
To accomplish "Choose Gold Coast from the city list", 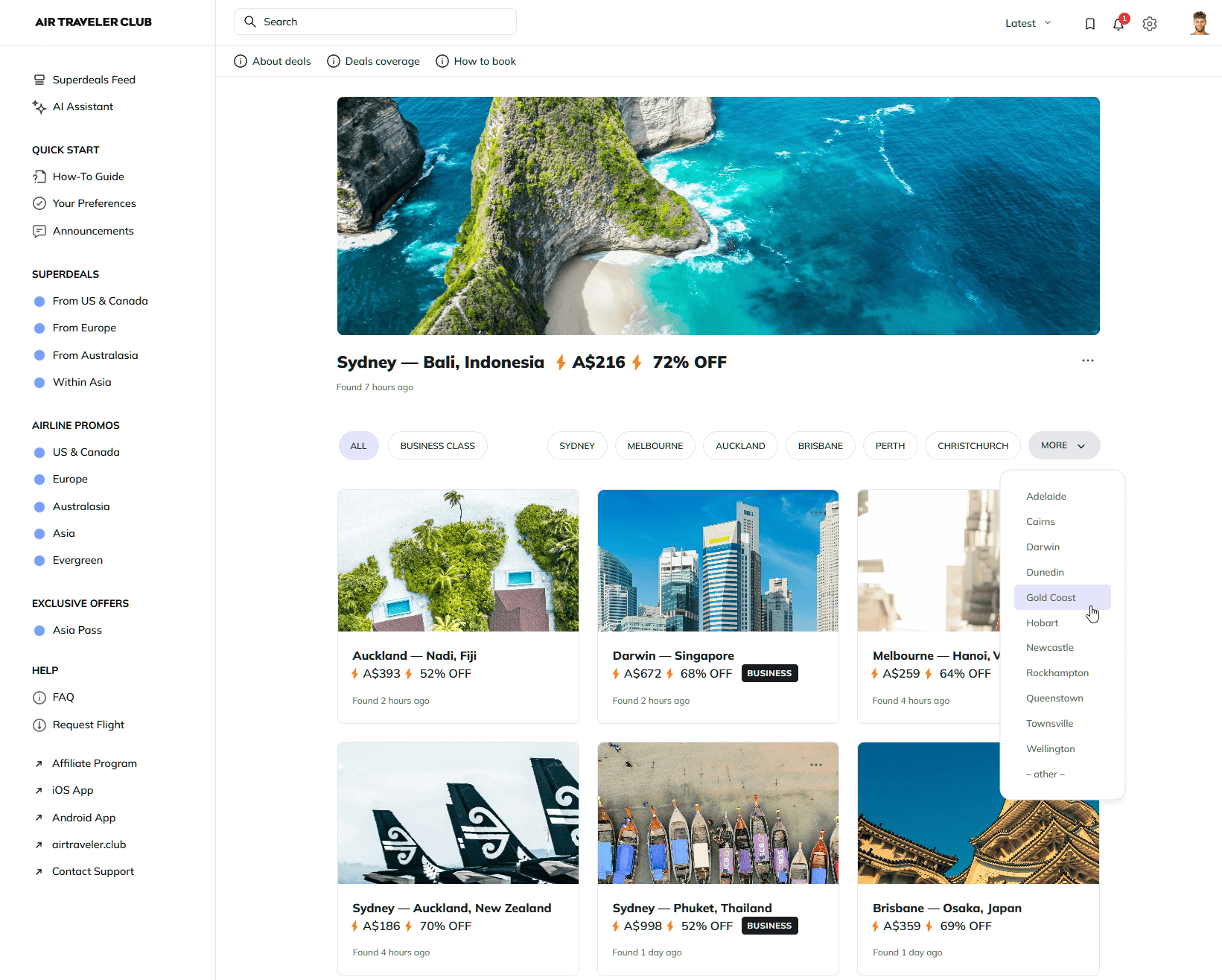I will click(1051, 597).
